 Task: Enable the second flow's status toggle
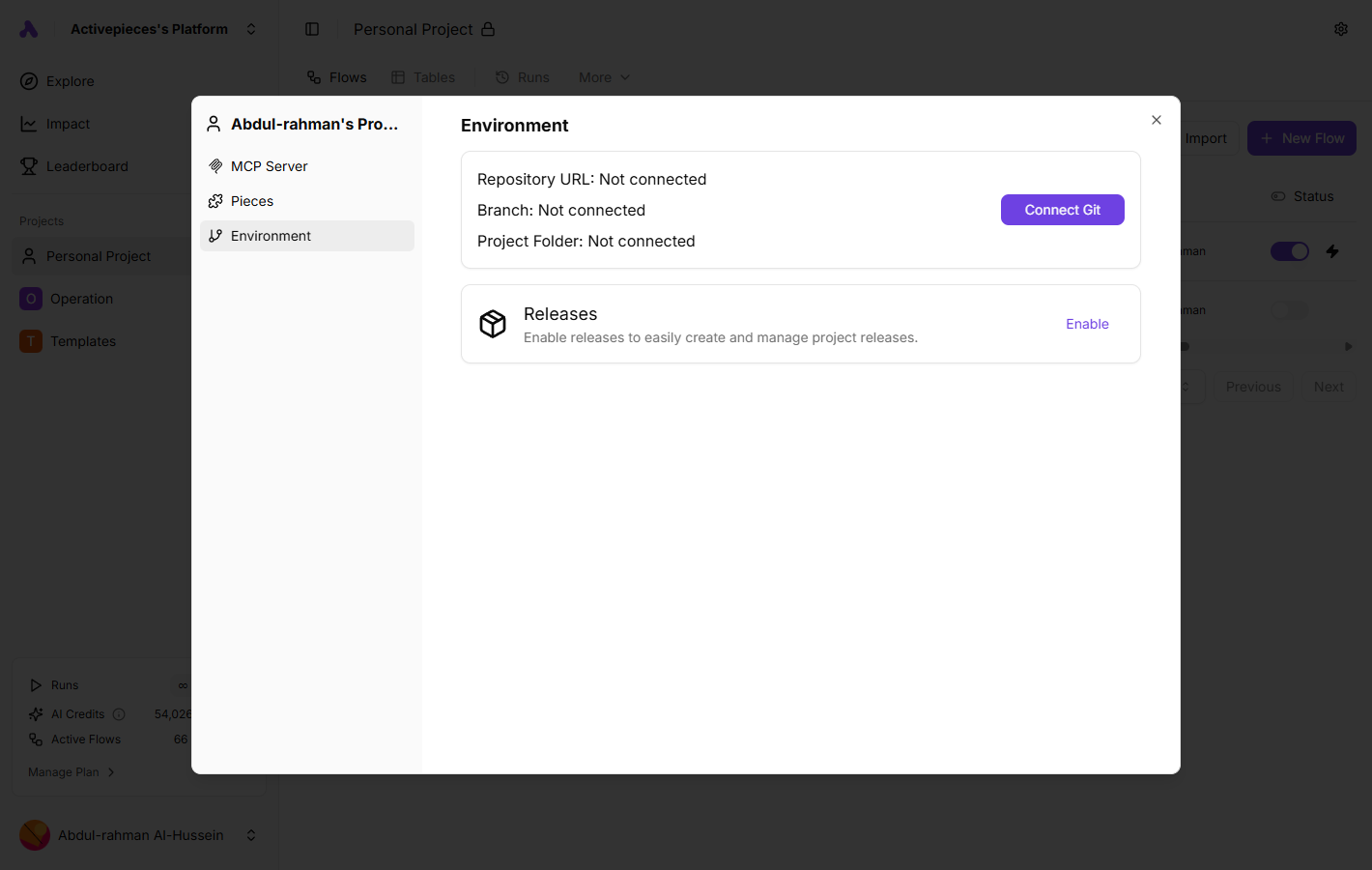click(1290, 309)
